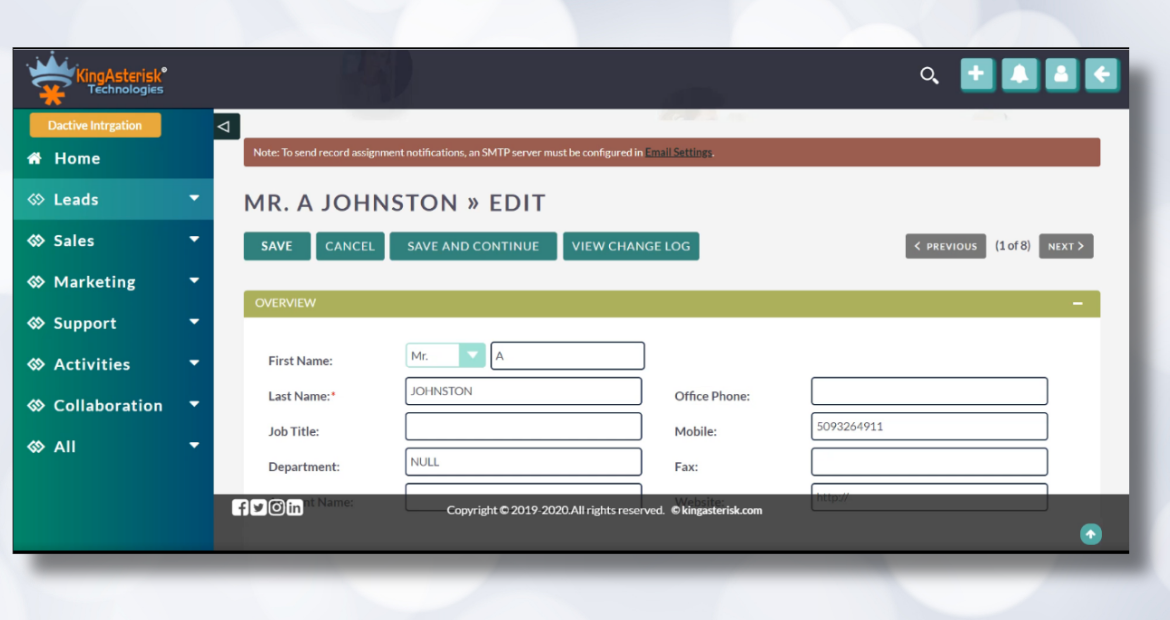Open the Facebook icon in footer

240,507
